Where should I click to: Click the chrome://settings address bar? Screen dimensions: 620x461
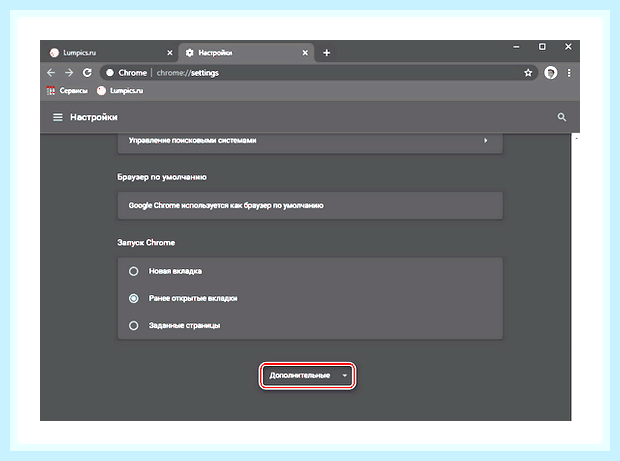319,73
